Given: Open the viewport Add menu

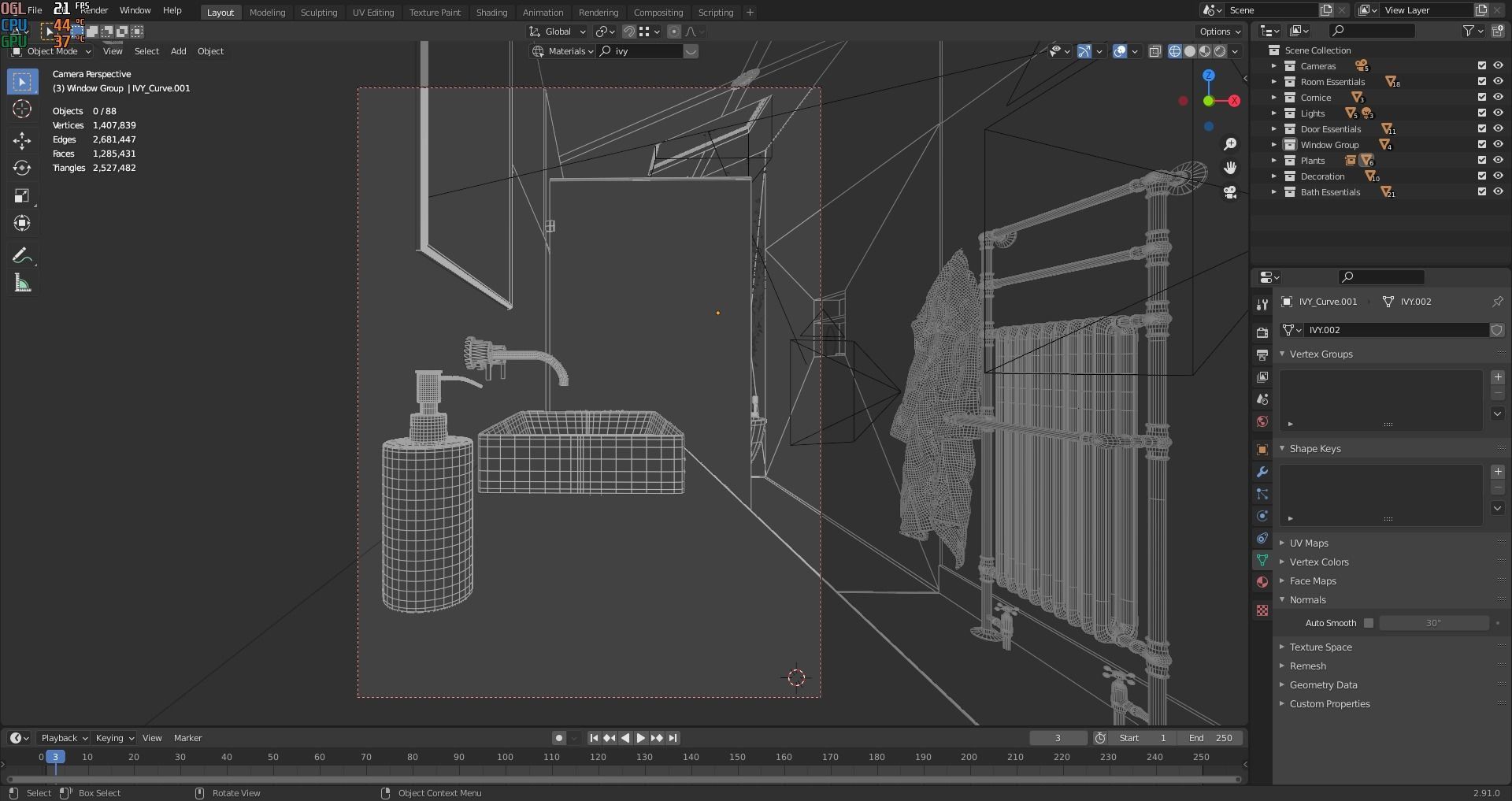Looking at the screenshot, I should pos(179,51).
